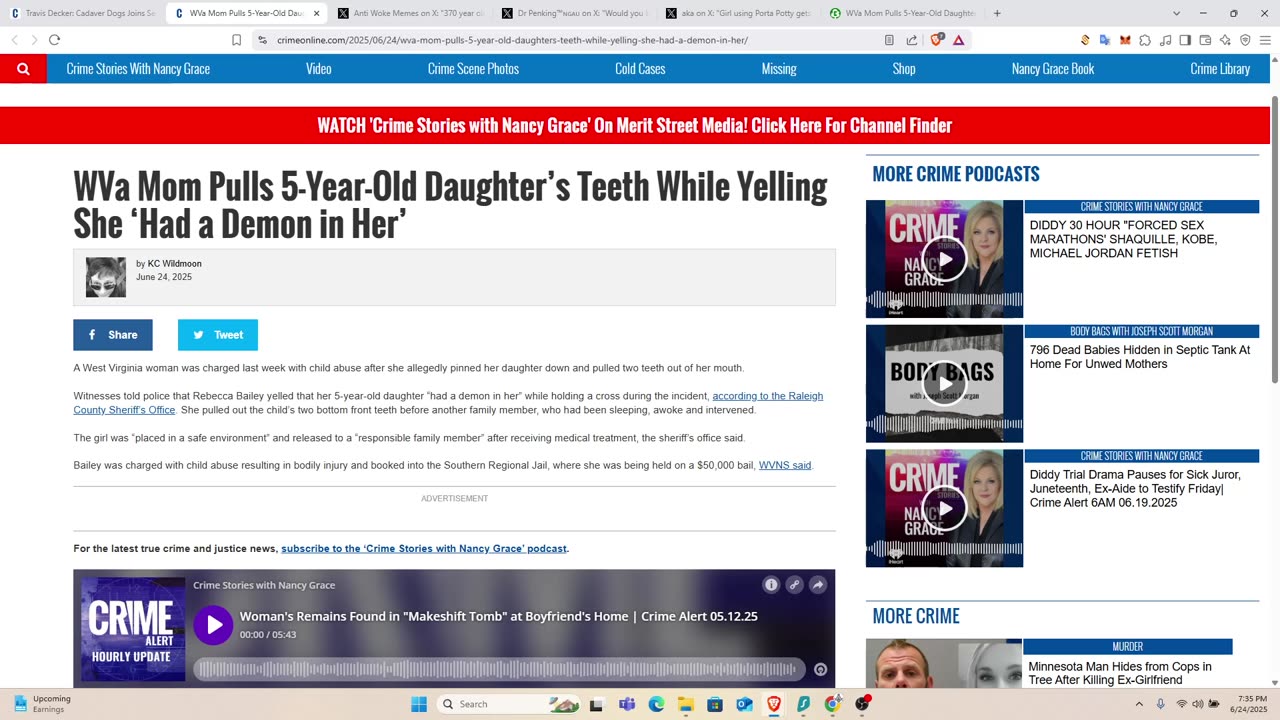Open the Missing section
The height and width of the screenshot is (720, 1280).
[779, 69]
